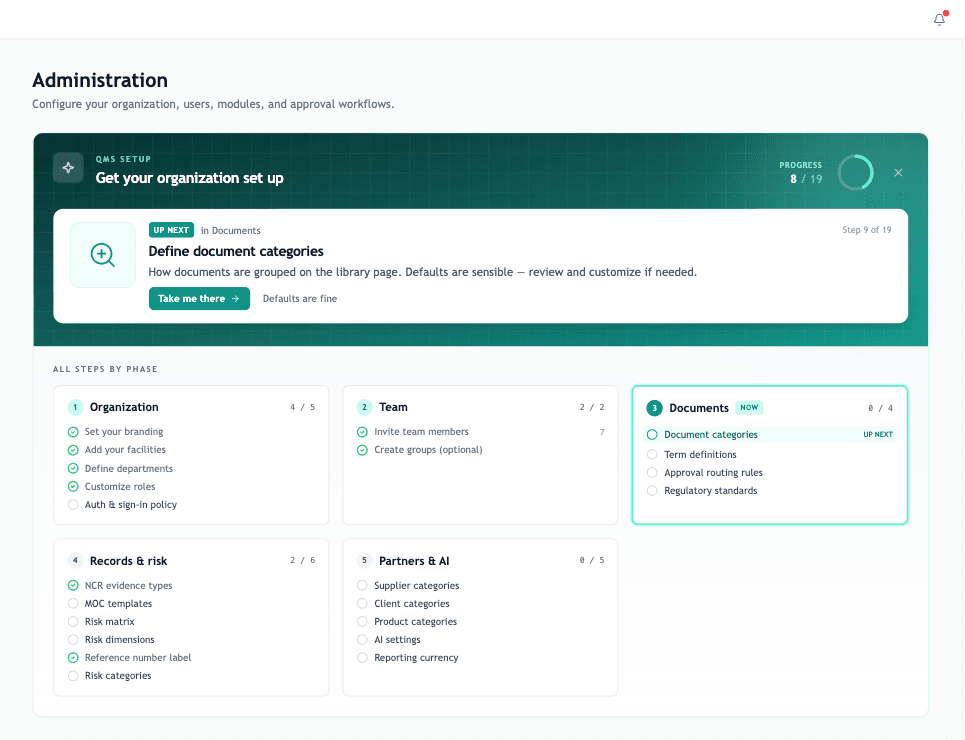Click the Take me there button
The width and height of the screenshot is (965, 740).
click(199, 299)
